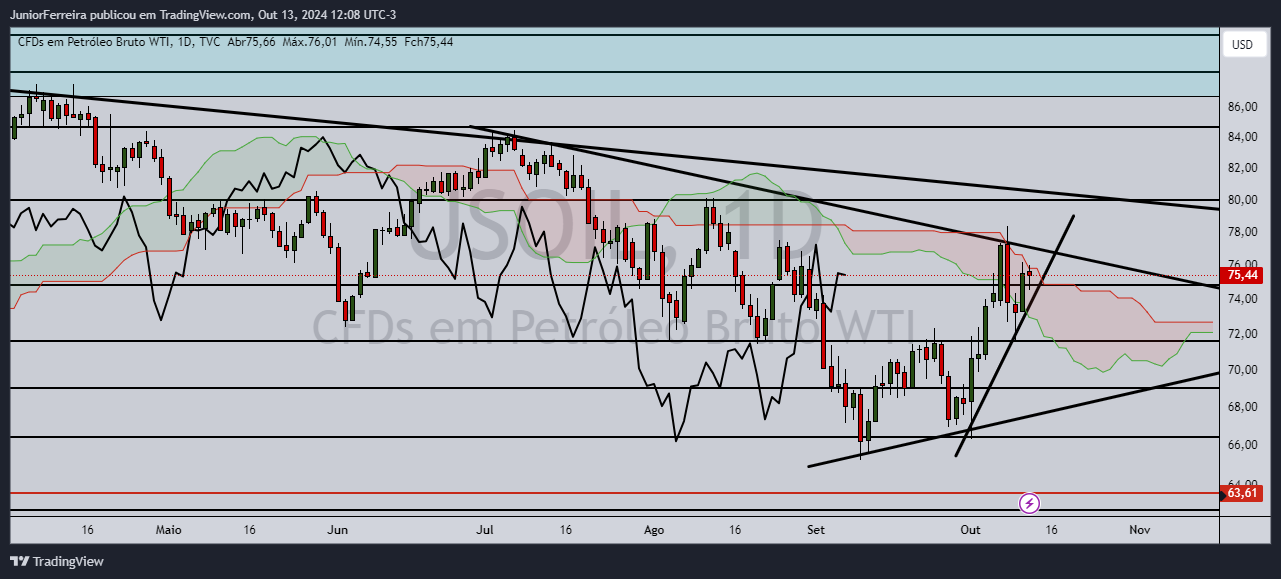Click the 66,00 price axis label
Viewport: 1281px width, 579px height.
pyautogui.click(x=1242, y=445)
